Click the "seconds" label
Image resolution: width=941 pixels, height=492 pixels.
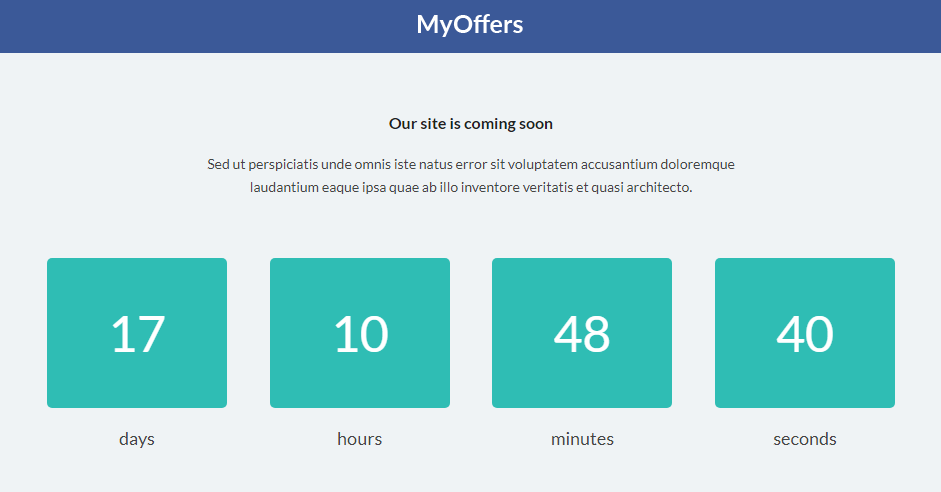click(805, 439)
